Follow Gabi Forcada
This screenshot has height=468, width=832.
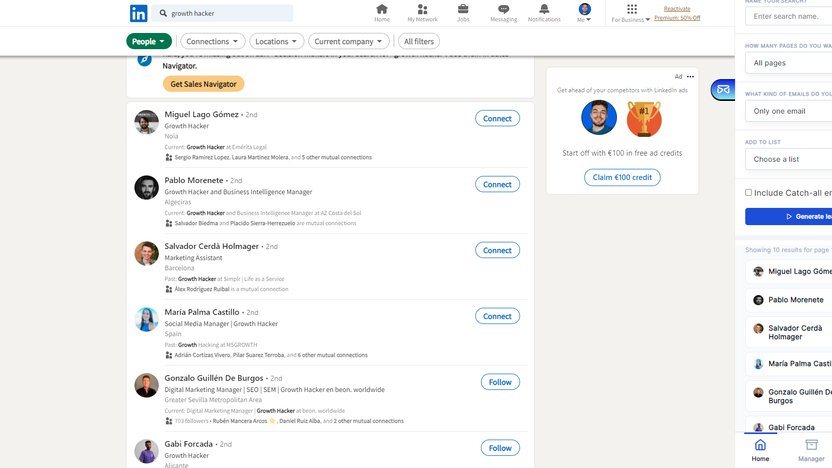pos(500,448)
